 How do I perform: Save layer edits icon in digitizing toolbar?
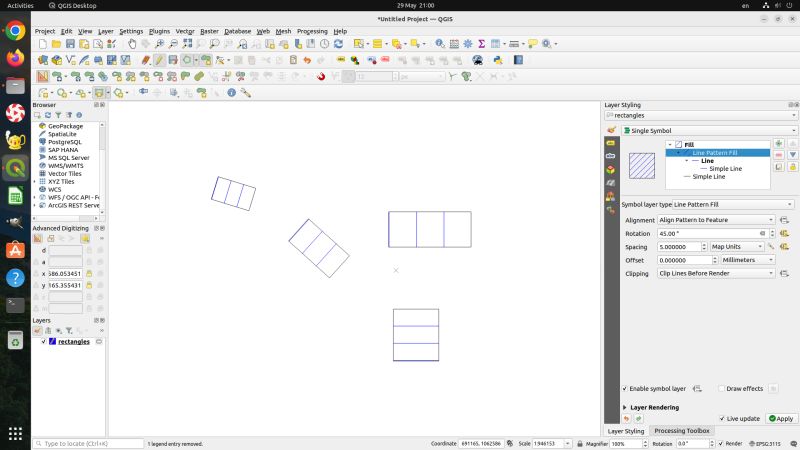pos(173,60)
